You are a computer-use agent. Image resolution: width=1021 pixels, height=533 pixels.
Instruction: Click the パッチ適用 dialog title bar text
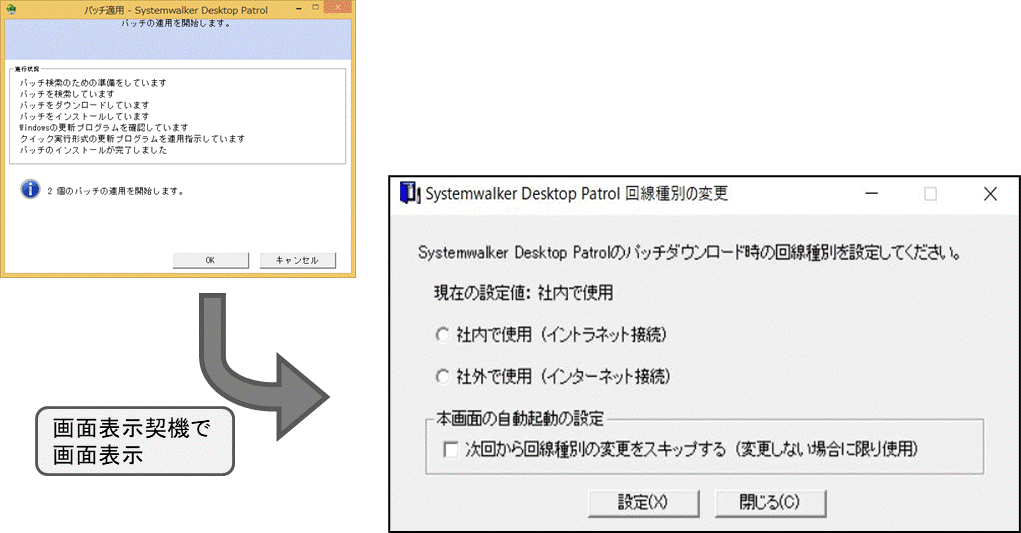(178, 8)
